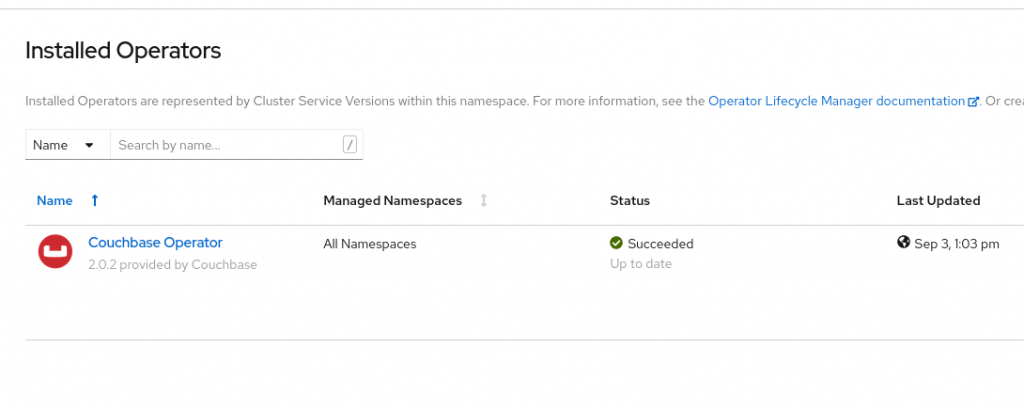
Task: Click the slash shortcut icon in search
Action: tap(350, 145)
